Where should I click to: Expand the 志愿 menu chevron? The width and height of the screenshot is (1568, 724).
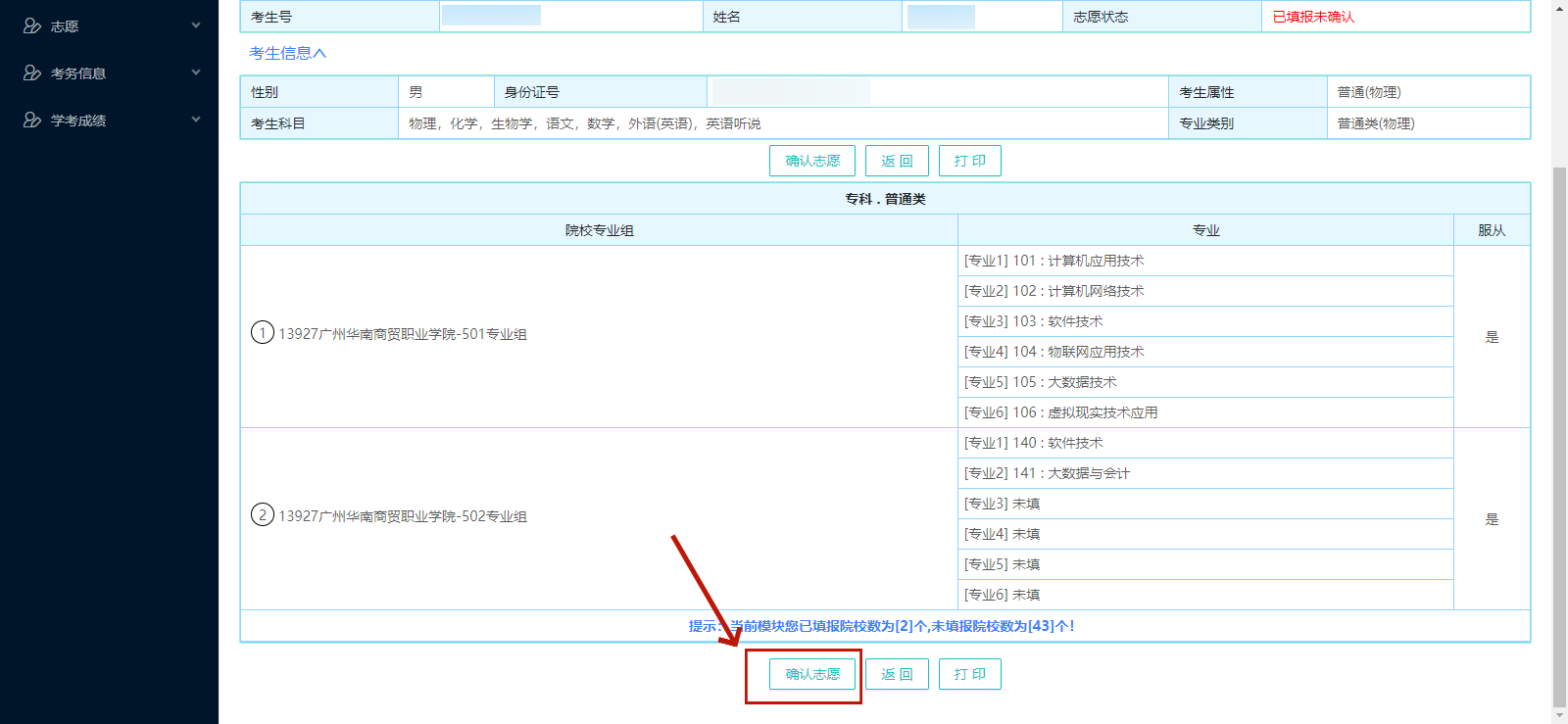pos(196,25)
